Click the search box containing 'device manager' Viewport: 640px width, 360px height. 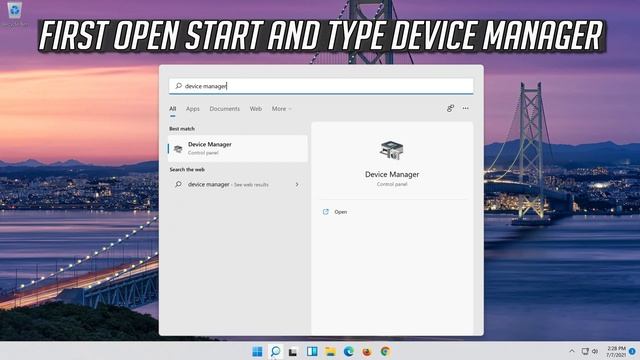[321, 86]
